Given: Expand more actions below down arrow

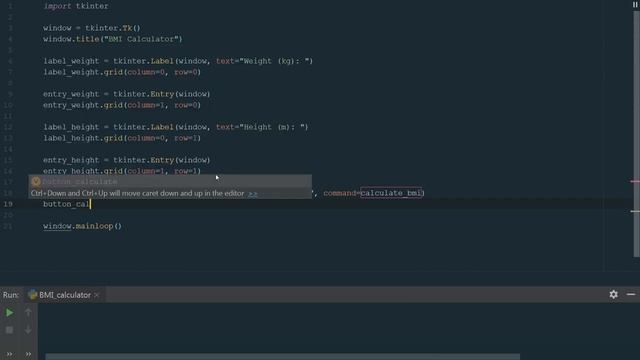Looking at the screenshot, I should (x=28, y=354).
